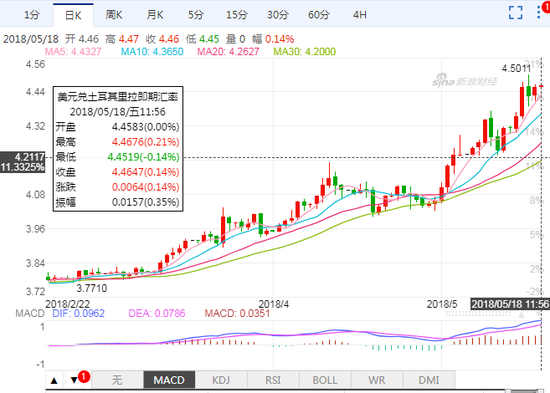Click the DIF: 0.0962 value
The height and width of the screenshot is (393, 550).
click(x=78, y=313)
